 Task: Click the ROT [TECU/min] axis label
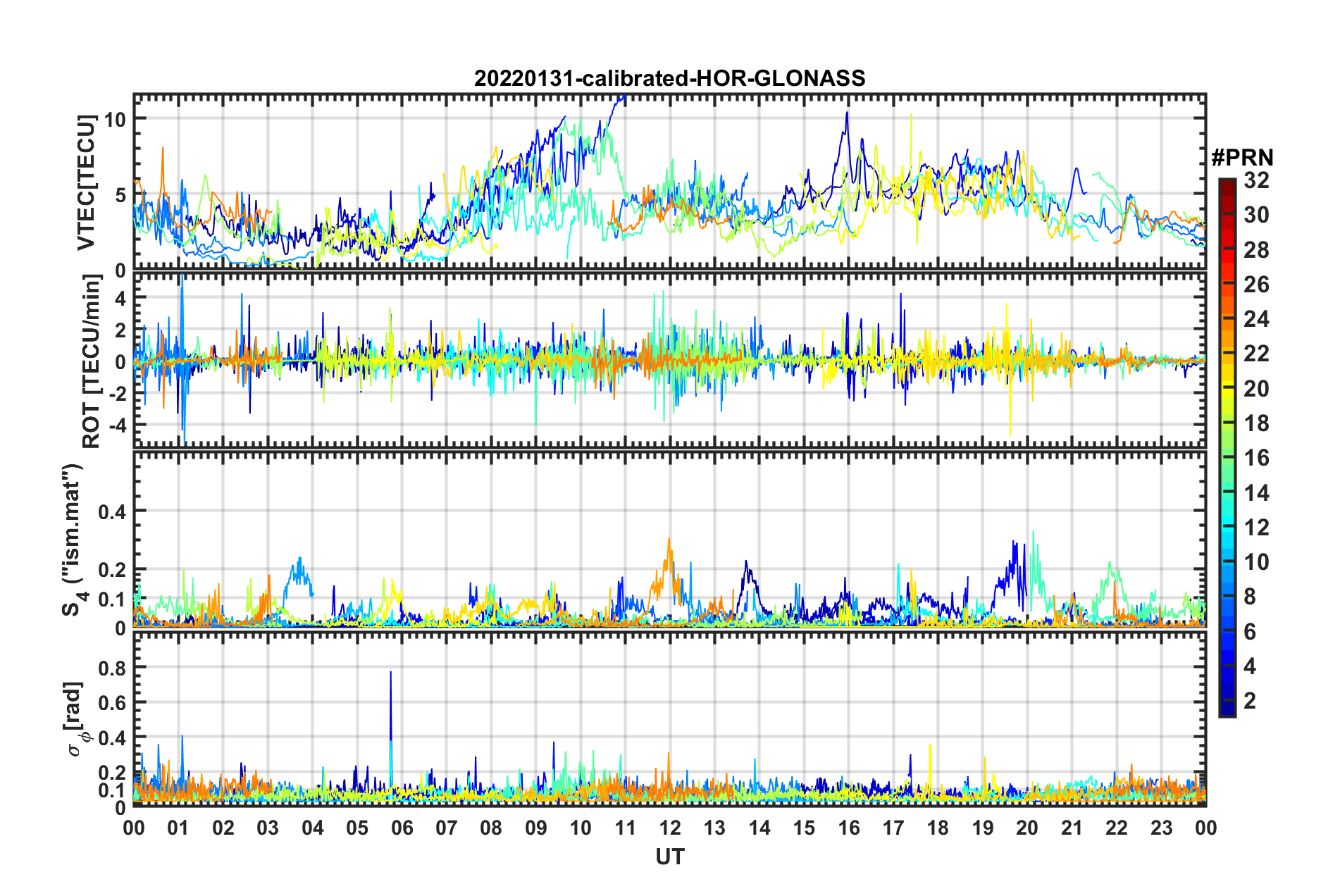click(x=91, y=361)
